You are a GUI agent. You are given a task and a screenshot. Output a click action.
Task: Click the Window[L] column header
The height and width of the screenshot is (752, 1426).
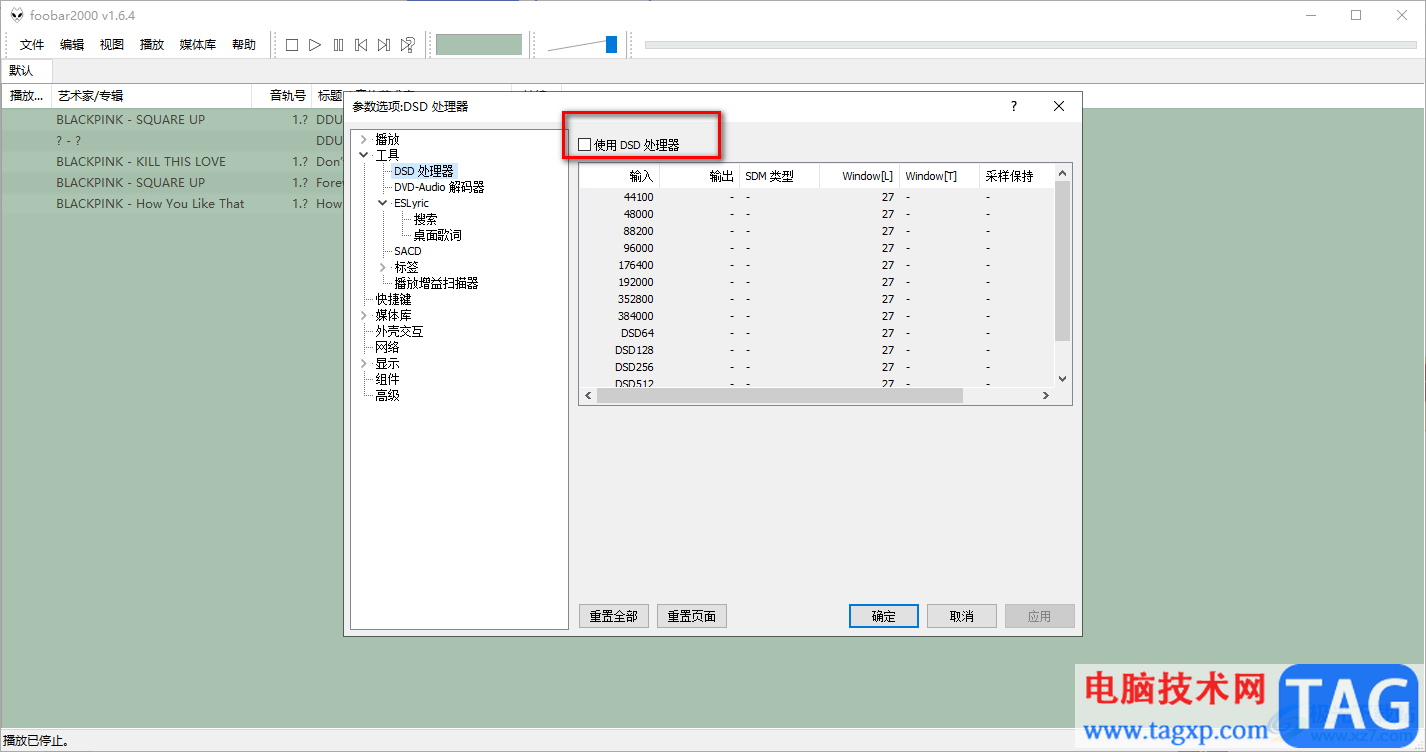[859, 176]
